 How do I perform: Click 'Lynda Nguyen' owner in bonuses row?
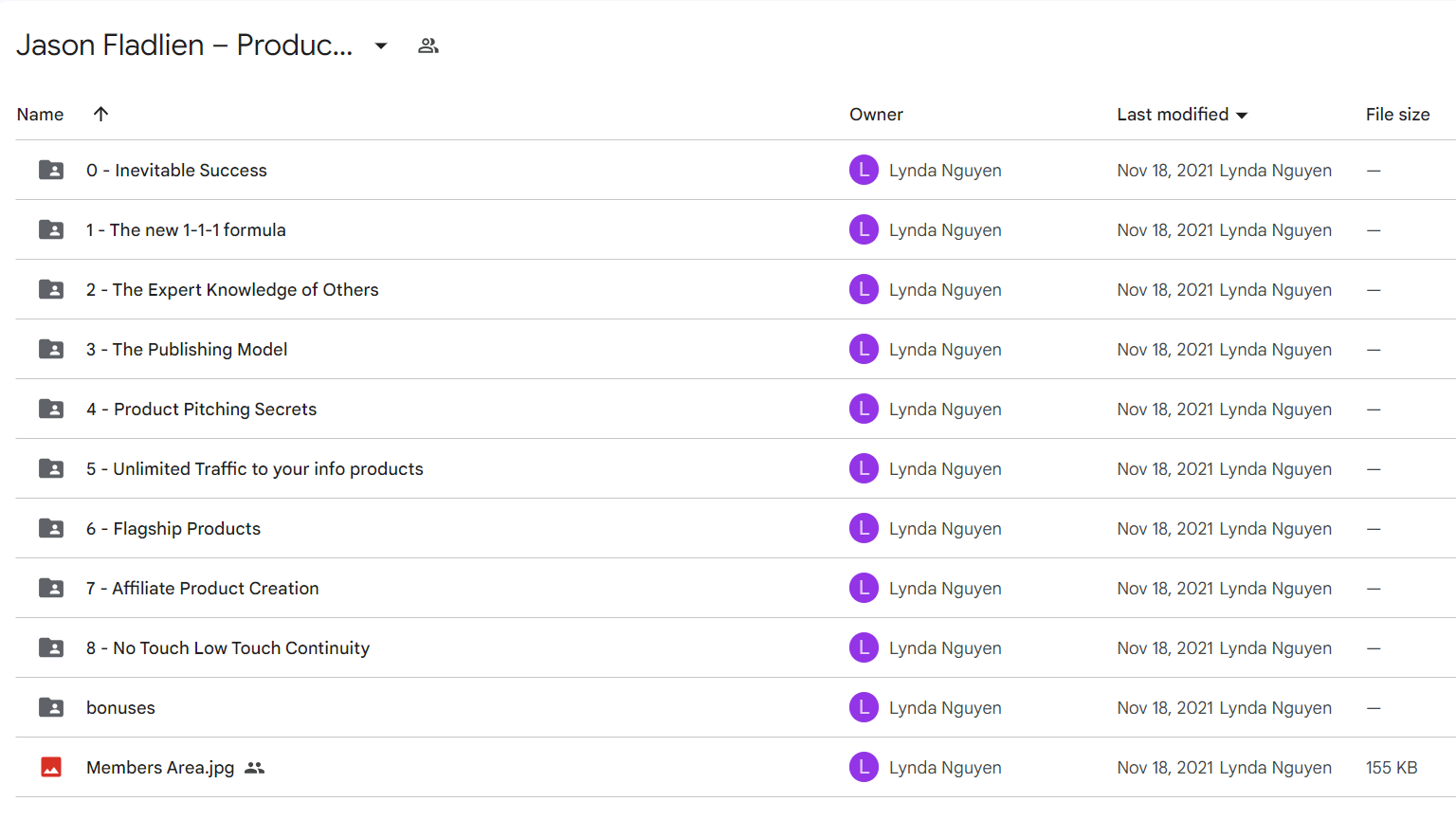[x=945, y=708]
